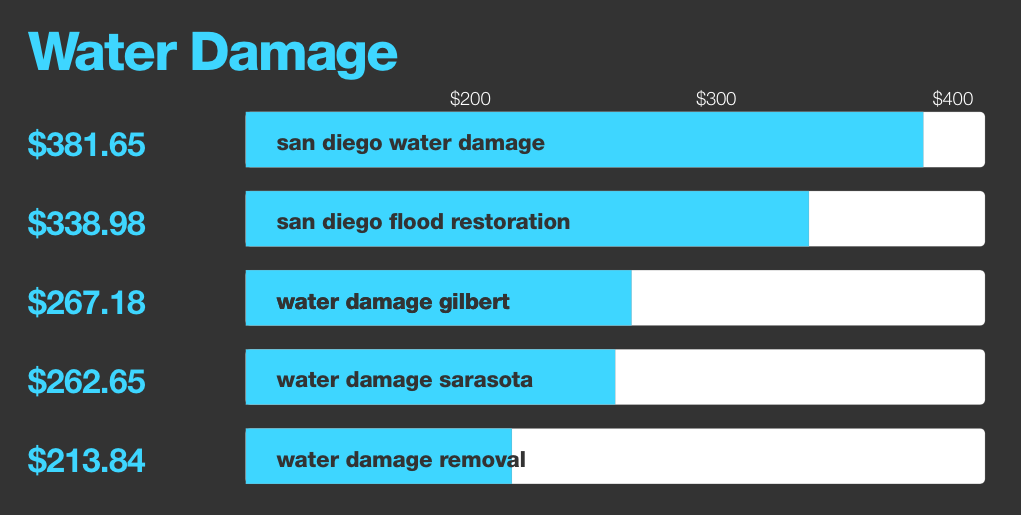Click the $300 axis label
The width and height of the screenshot is (1021, 515).
(716, 99)
